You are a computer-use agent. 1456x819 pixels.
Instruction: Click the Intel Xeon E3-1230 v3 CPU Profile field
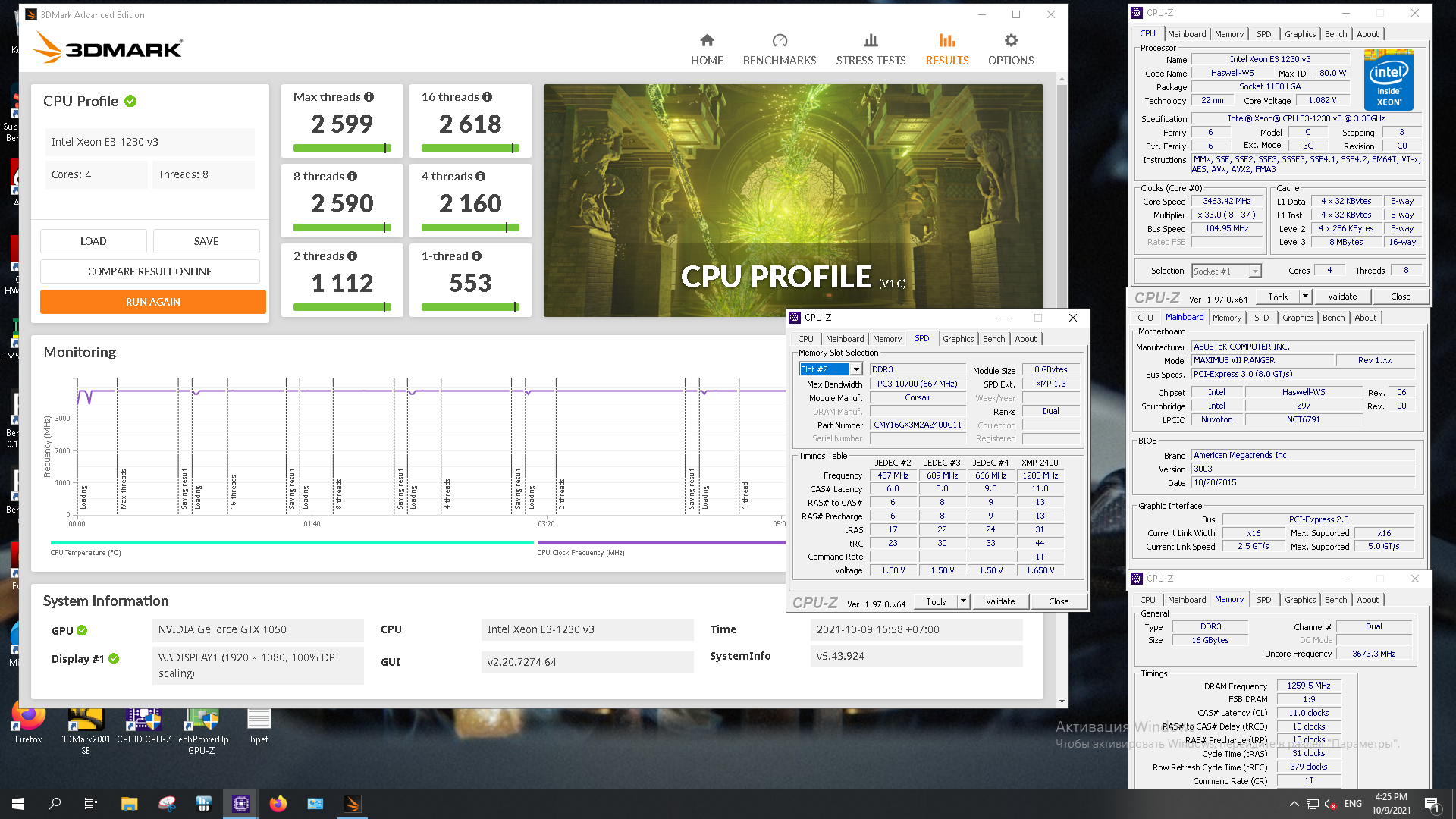pos(150,142)
